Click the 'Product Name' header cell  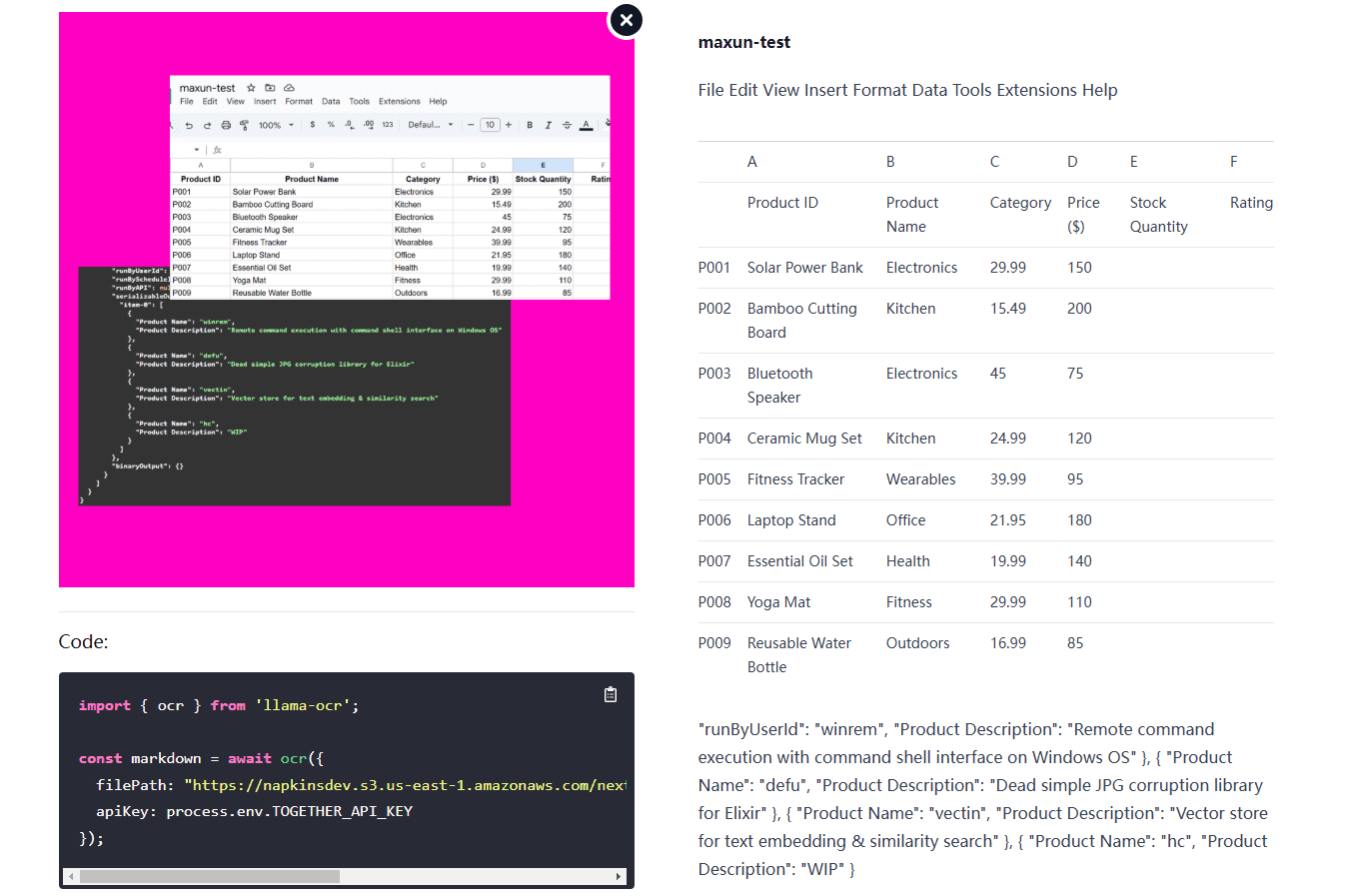tap(912, 215)
